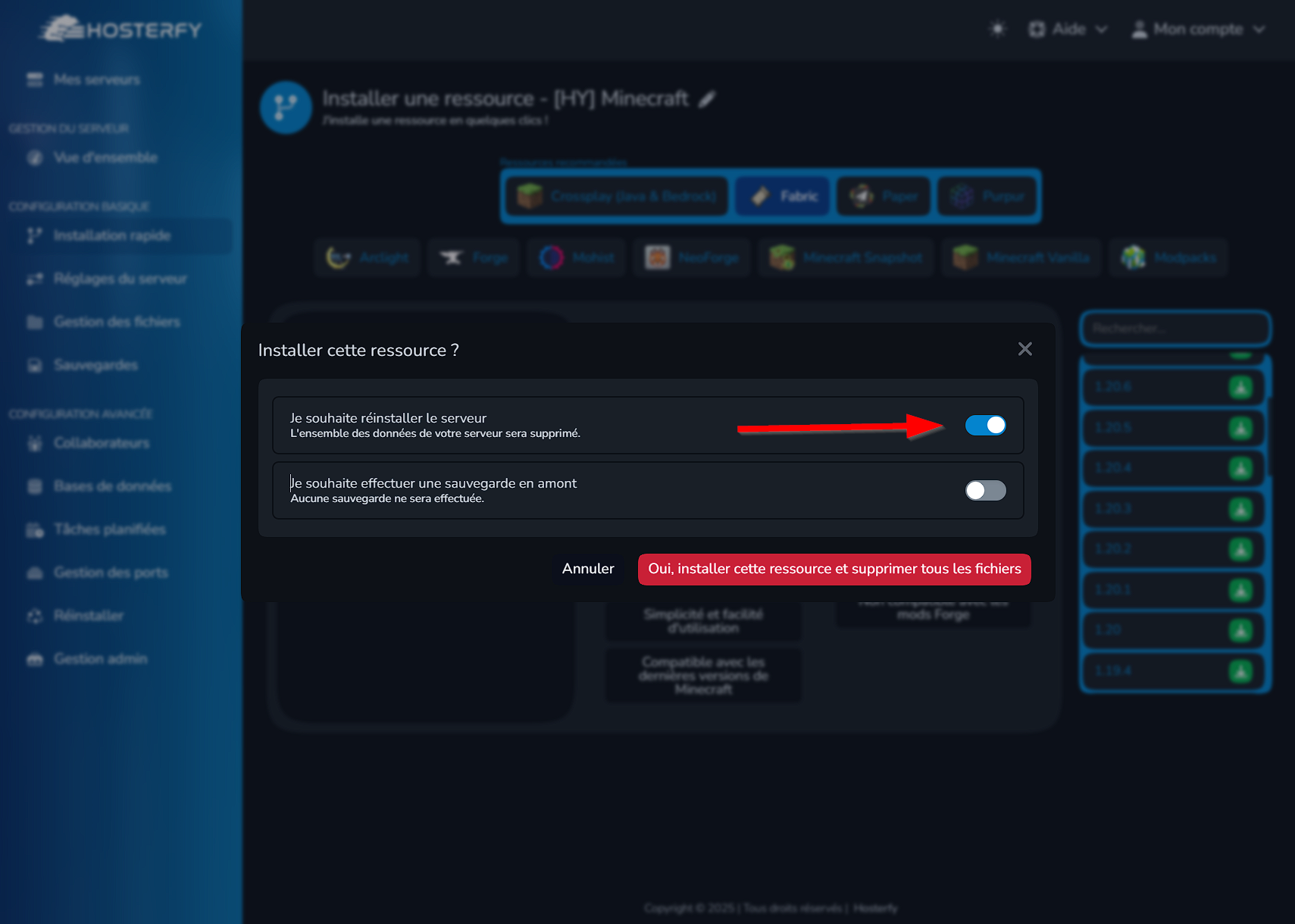Open the Hosterfy link in the footer

(x=875, y=908)
